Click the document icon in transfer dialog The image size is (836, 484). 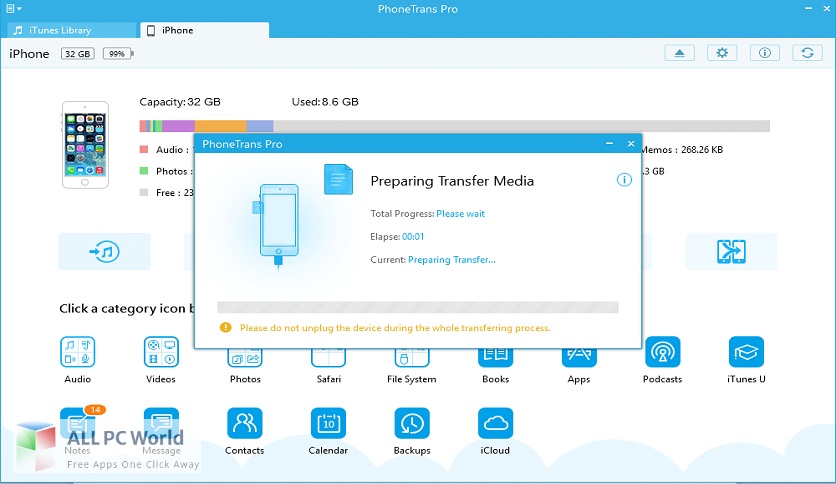[339, 179]
